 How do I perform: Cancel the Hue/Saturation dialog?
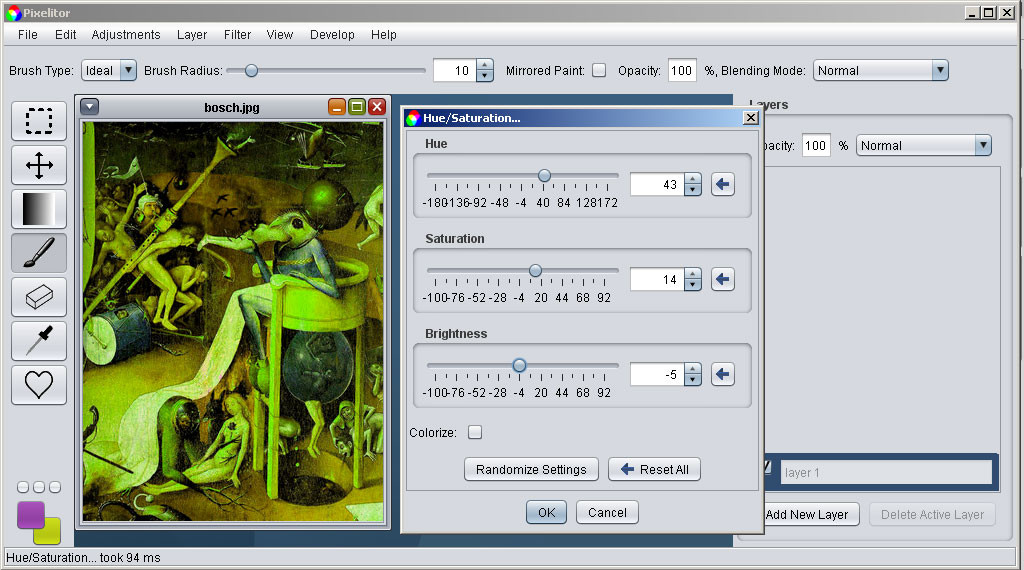pyautogui.click(x=607, y=513)
